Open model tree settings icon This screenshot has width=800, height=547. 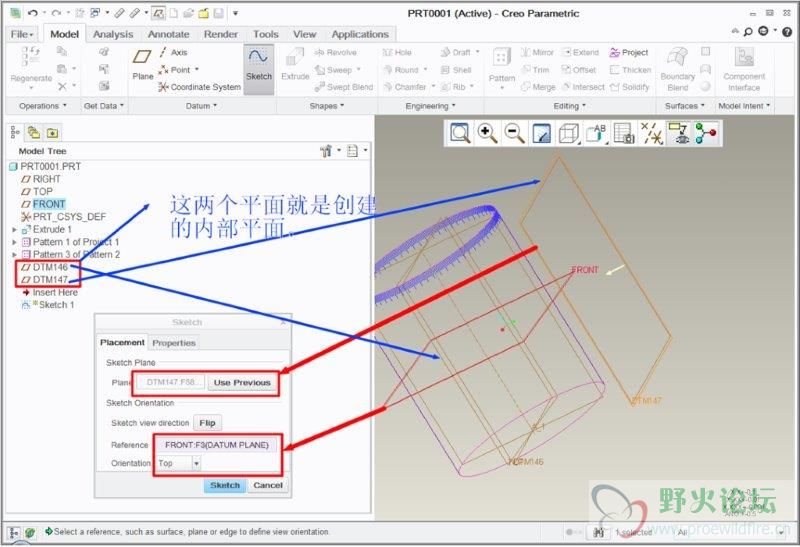330,151
